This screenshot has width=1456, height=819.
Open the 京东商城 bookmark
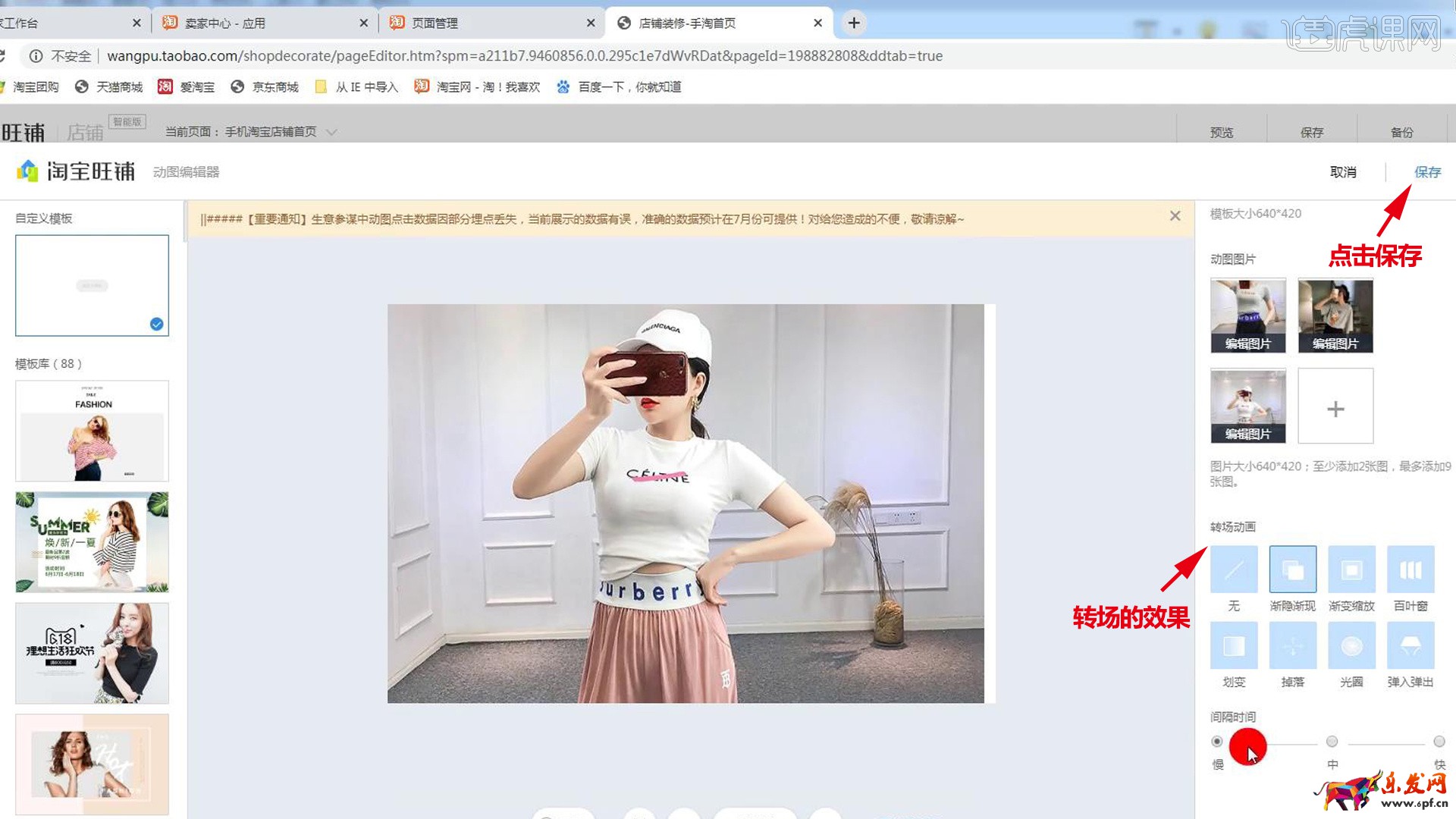(265, 87)
